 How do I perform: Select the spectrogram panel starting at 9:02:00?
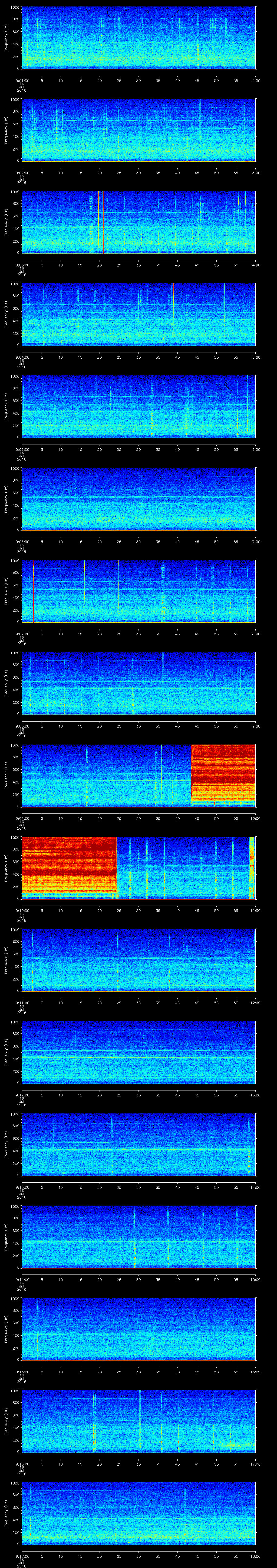point(138,130)
